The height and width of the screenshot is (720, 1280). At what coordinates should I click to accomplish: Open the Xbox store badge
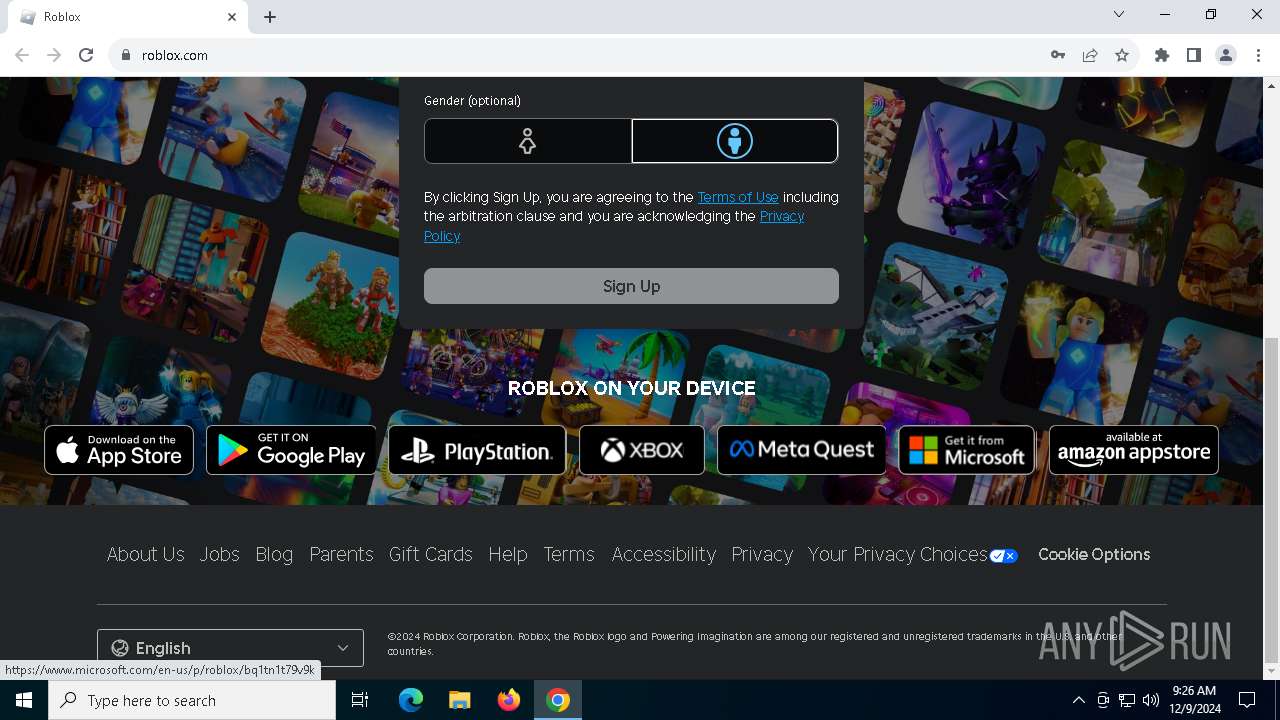pyautogui.click(x=642, y=450)
